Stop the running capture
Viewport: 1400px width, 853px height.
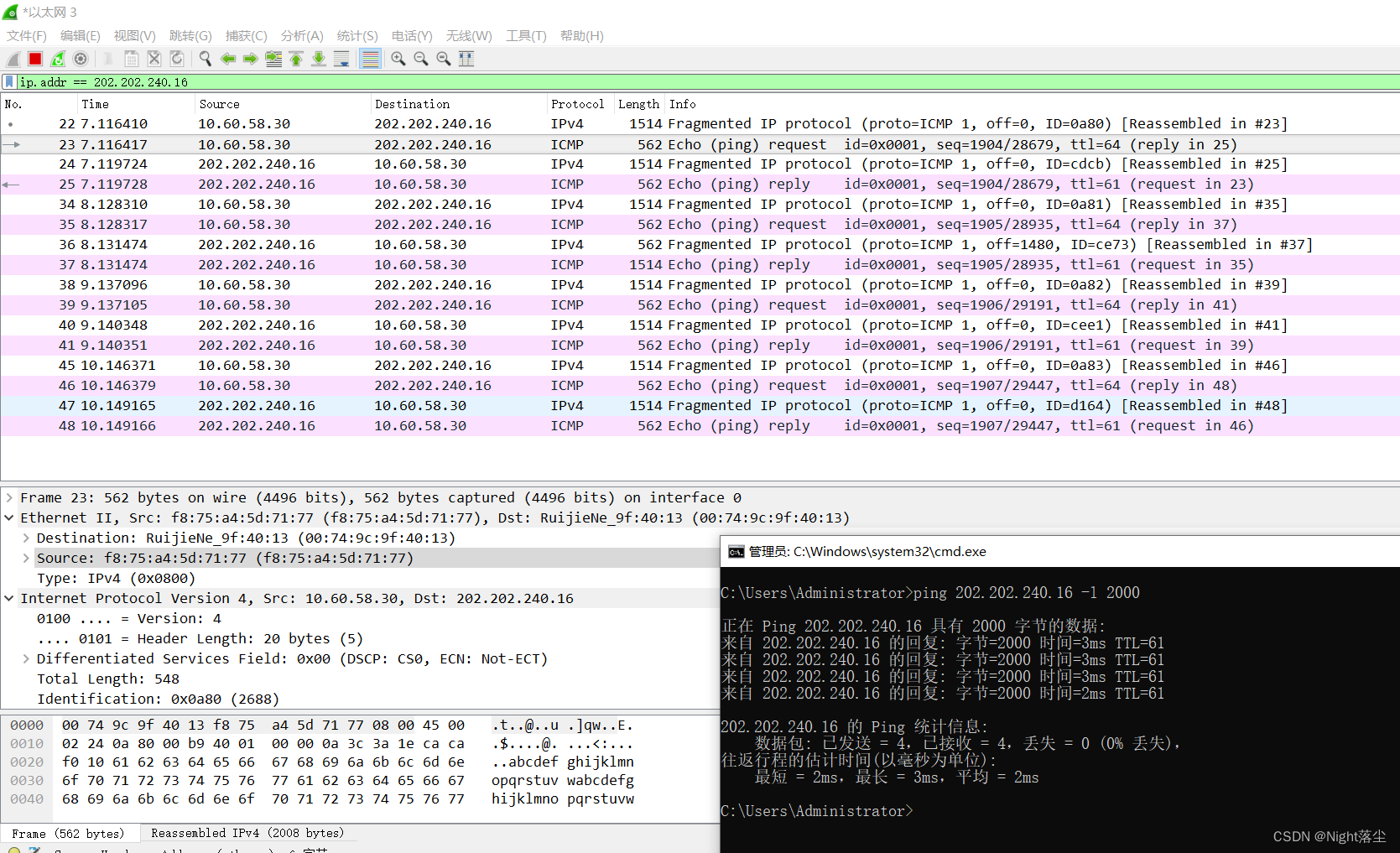(x=35, y=59)
